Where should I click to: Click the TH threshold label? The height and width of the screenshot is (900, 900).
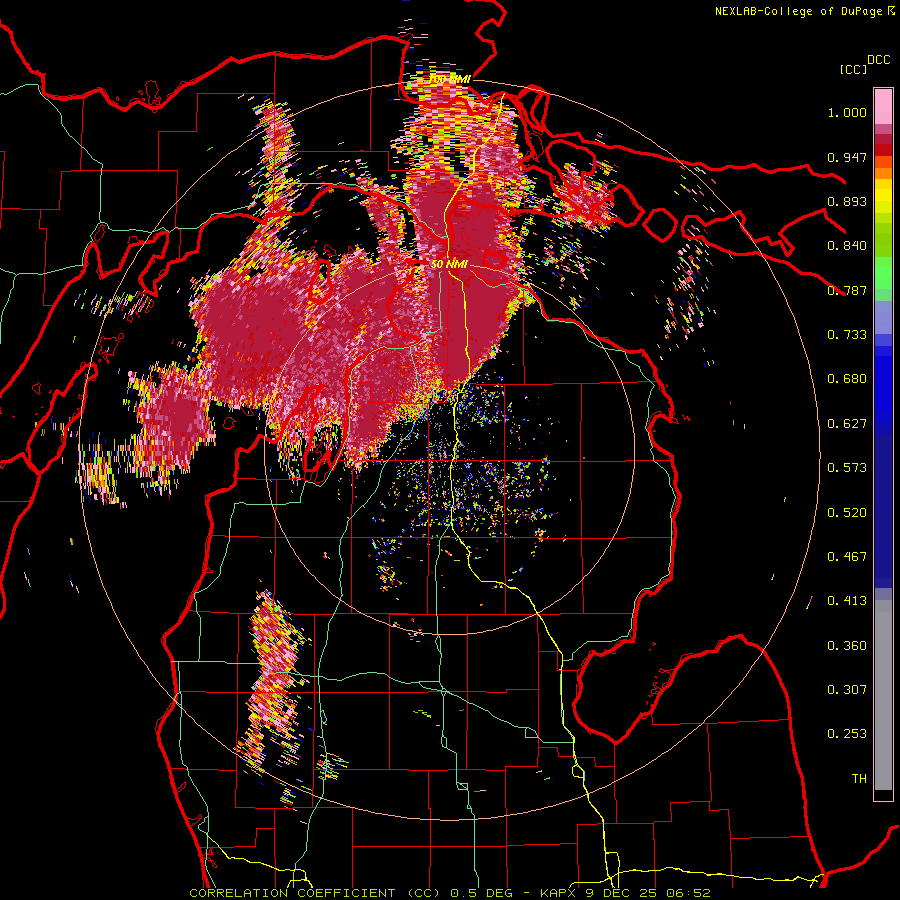coord(859,779)
